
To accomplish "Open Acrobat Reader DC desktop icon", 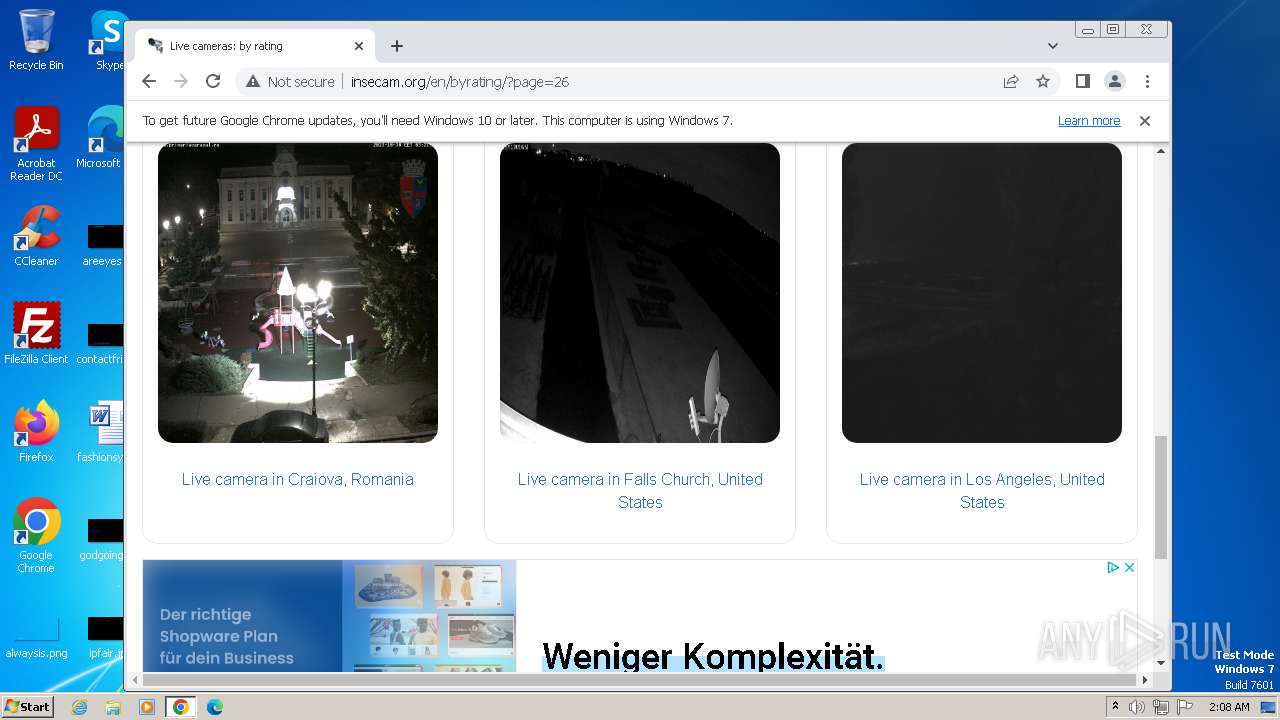I will [x=36, y=144].
